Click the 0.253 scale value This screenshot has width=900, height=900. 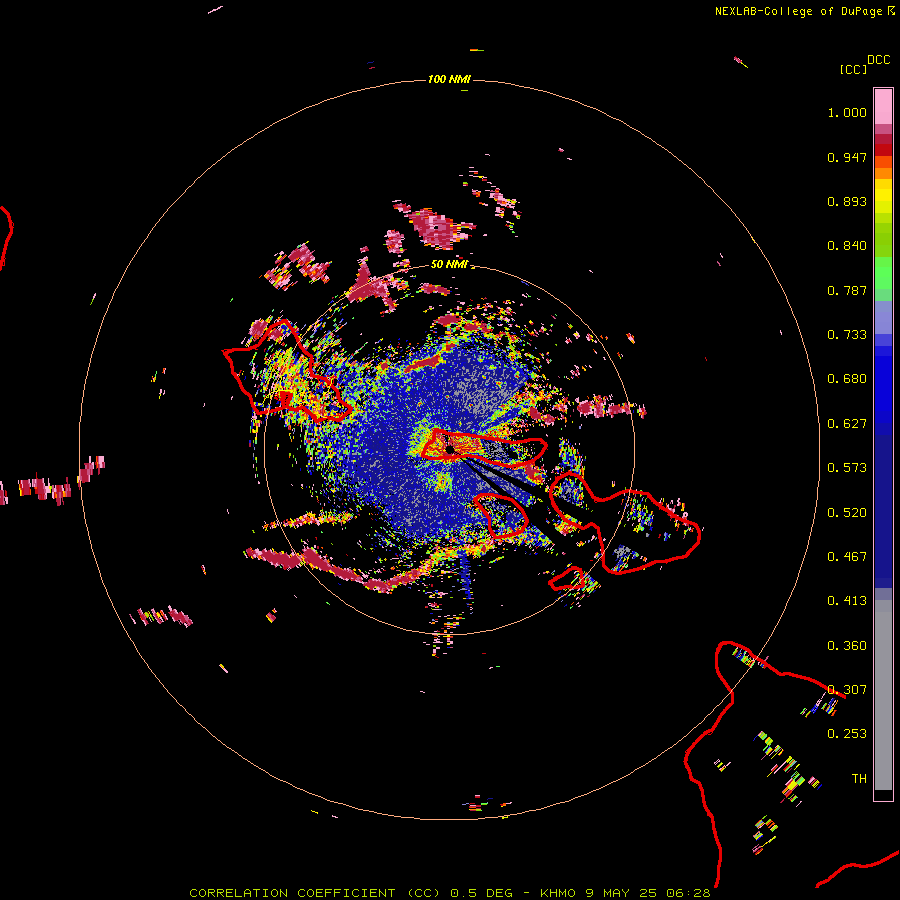click(x=847, y=734)
